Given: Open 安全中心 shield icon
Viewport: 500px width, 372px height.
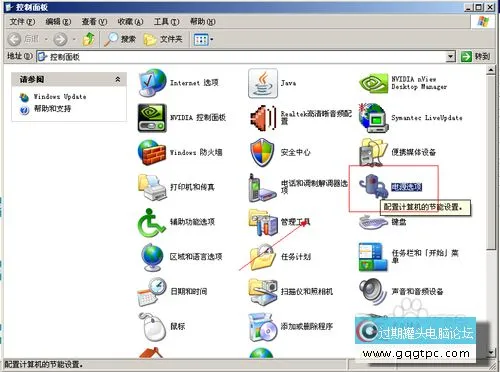Looking at the screenshot, I should [x=262, y=153].
